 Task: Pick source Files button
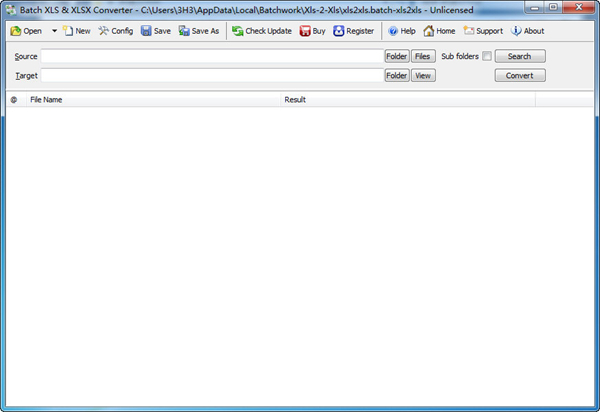coord(423,56)
